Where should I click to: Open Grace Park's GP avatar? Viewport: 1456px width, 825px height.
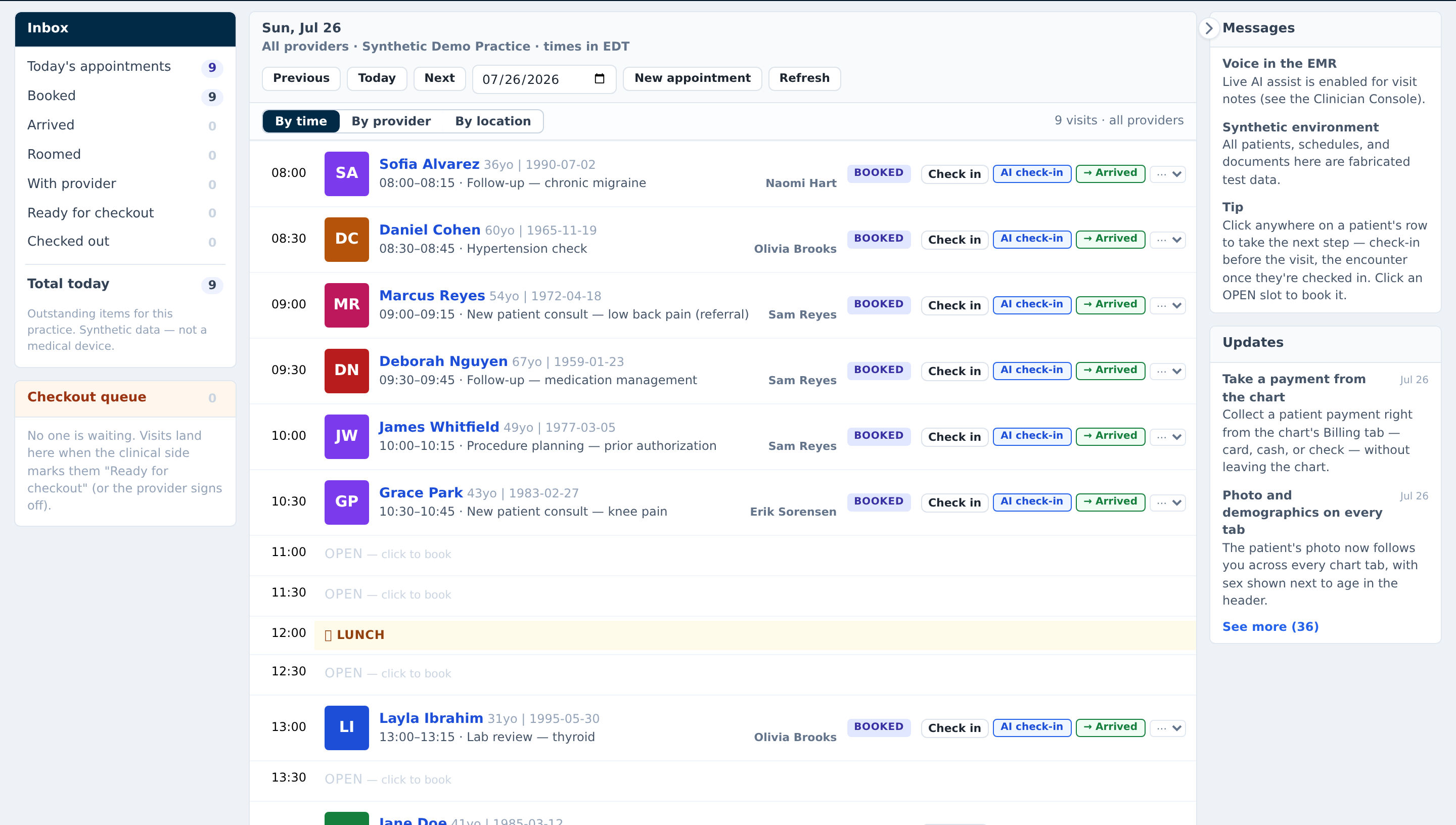click(x=346, y=502)
